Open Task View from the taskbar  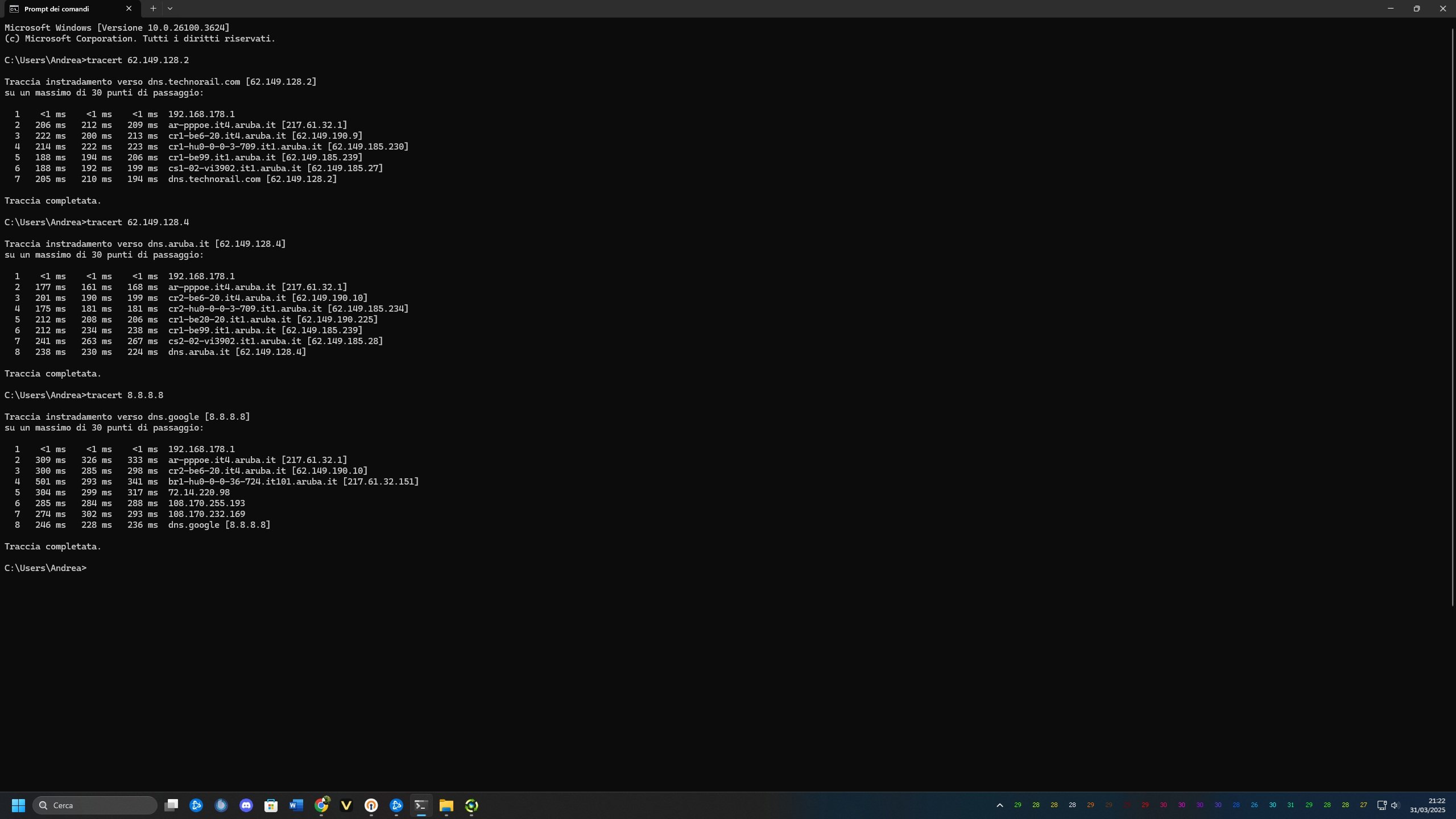pos(171,805)
